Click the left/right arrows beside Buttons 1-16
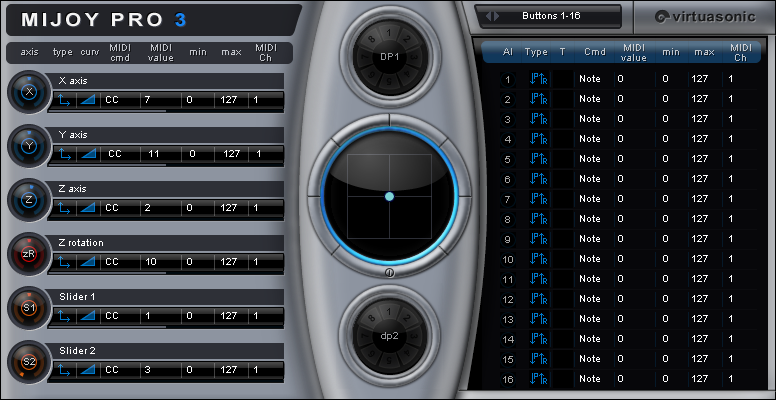Viewport: 776px width, 400px height. [x=492, y=16]
